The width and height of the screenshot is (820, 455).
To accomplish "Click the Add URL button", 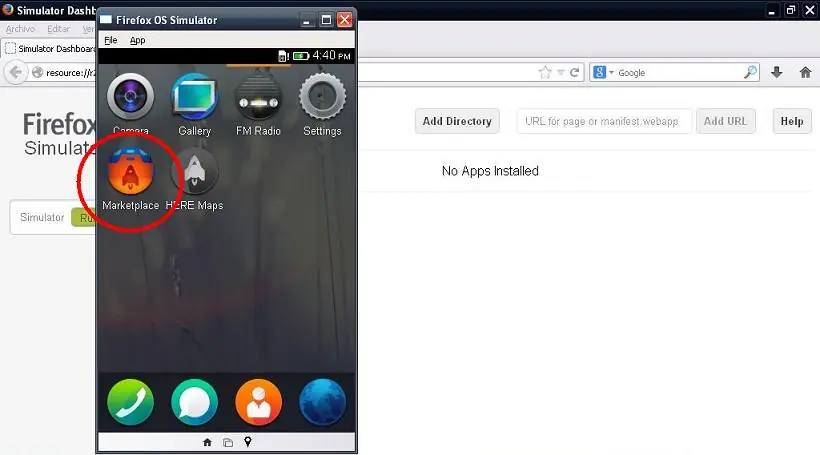I will 725,121.
